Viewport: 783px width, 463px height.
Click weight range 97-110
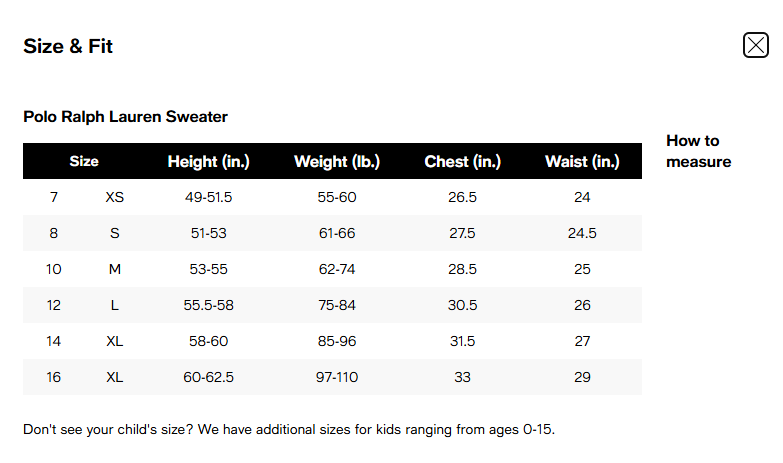coord(337,377)
